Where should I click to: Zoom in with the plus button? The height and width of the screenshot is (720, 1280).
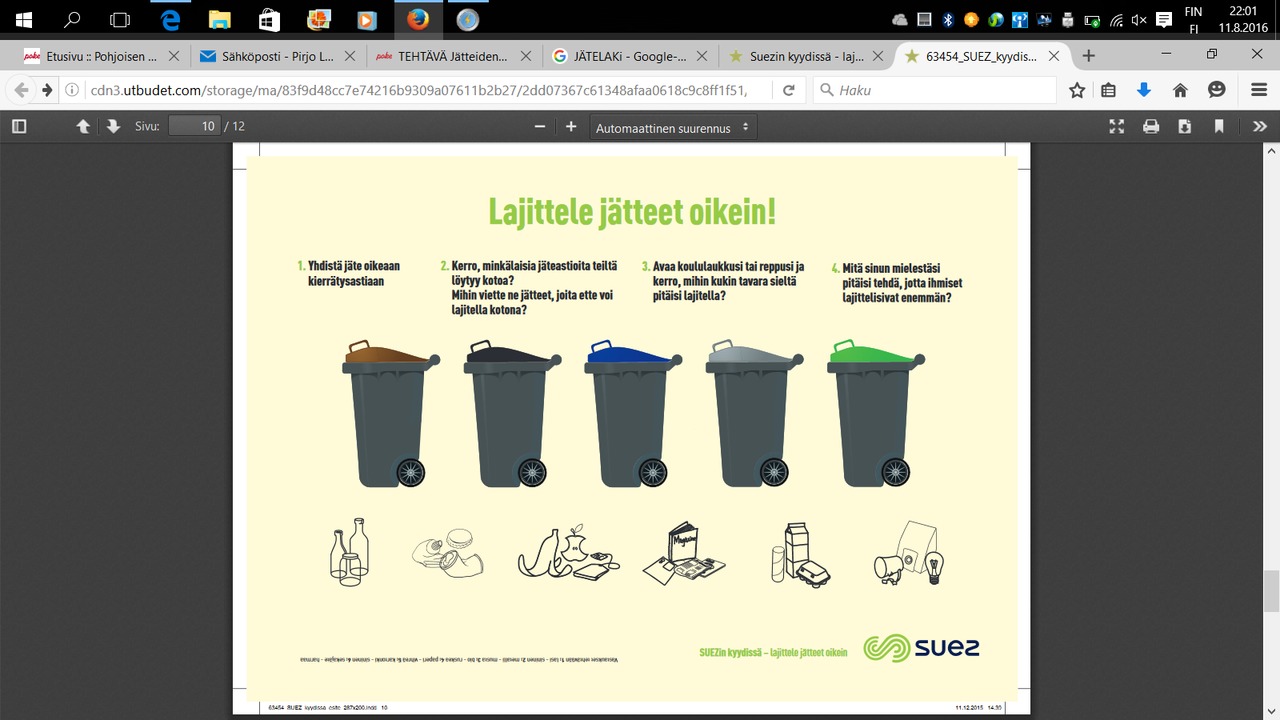tap(571, 127)
